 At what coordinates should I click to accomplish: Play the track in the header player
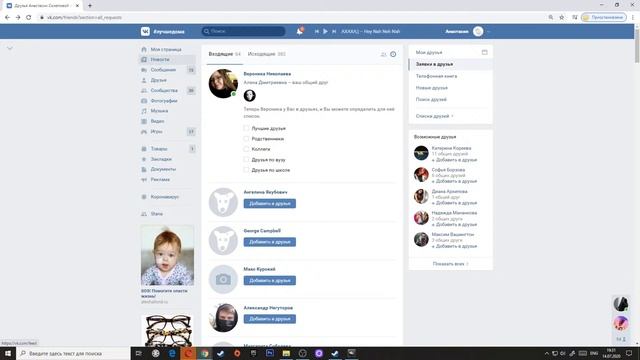pos(325,31)
